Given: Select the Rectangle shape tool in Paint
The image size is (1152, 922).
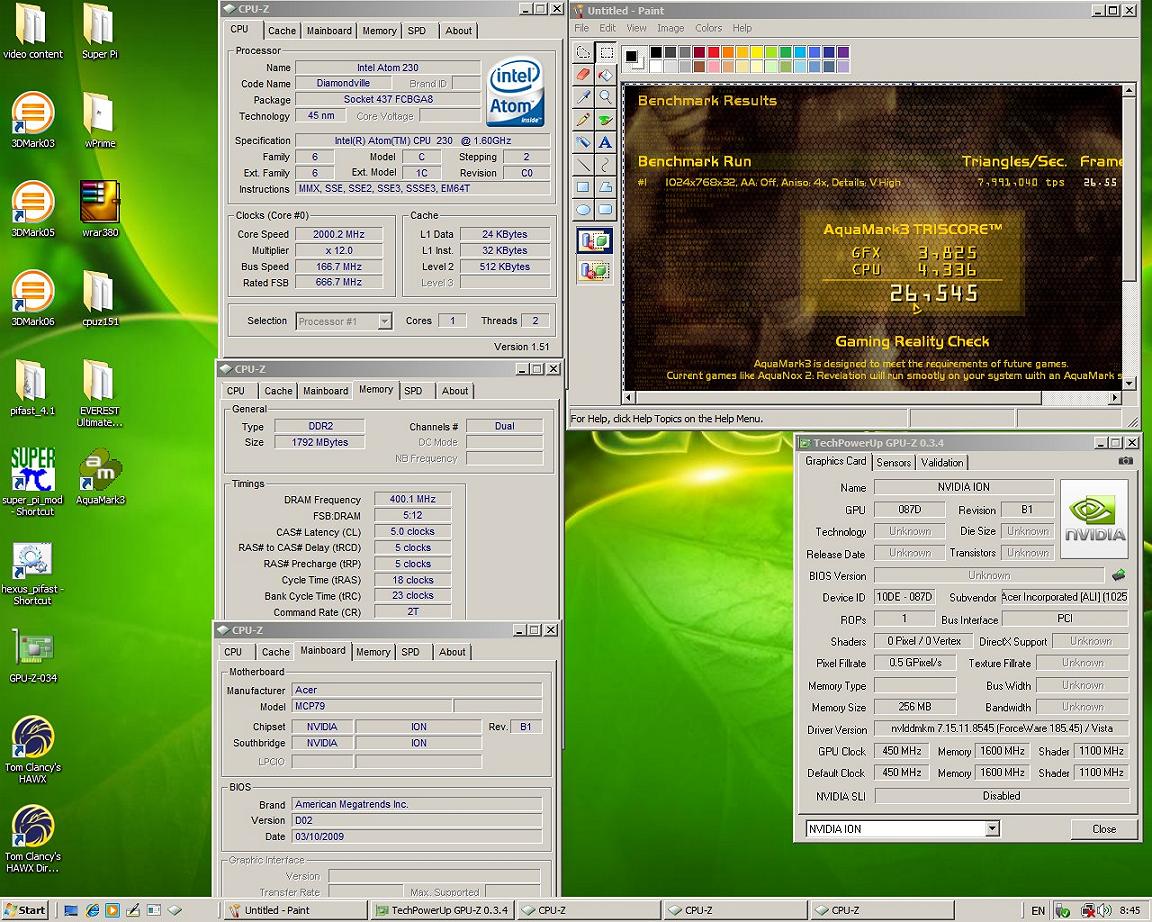Looking at the screenshot, I should [x=583, y=187].
